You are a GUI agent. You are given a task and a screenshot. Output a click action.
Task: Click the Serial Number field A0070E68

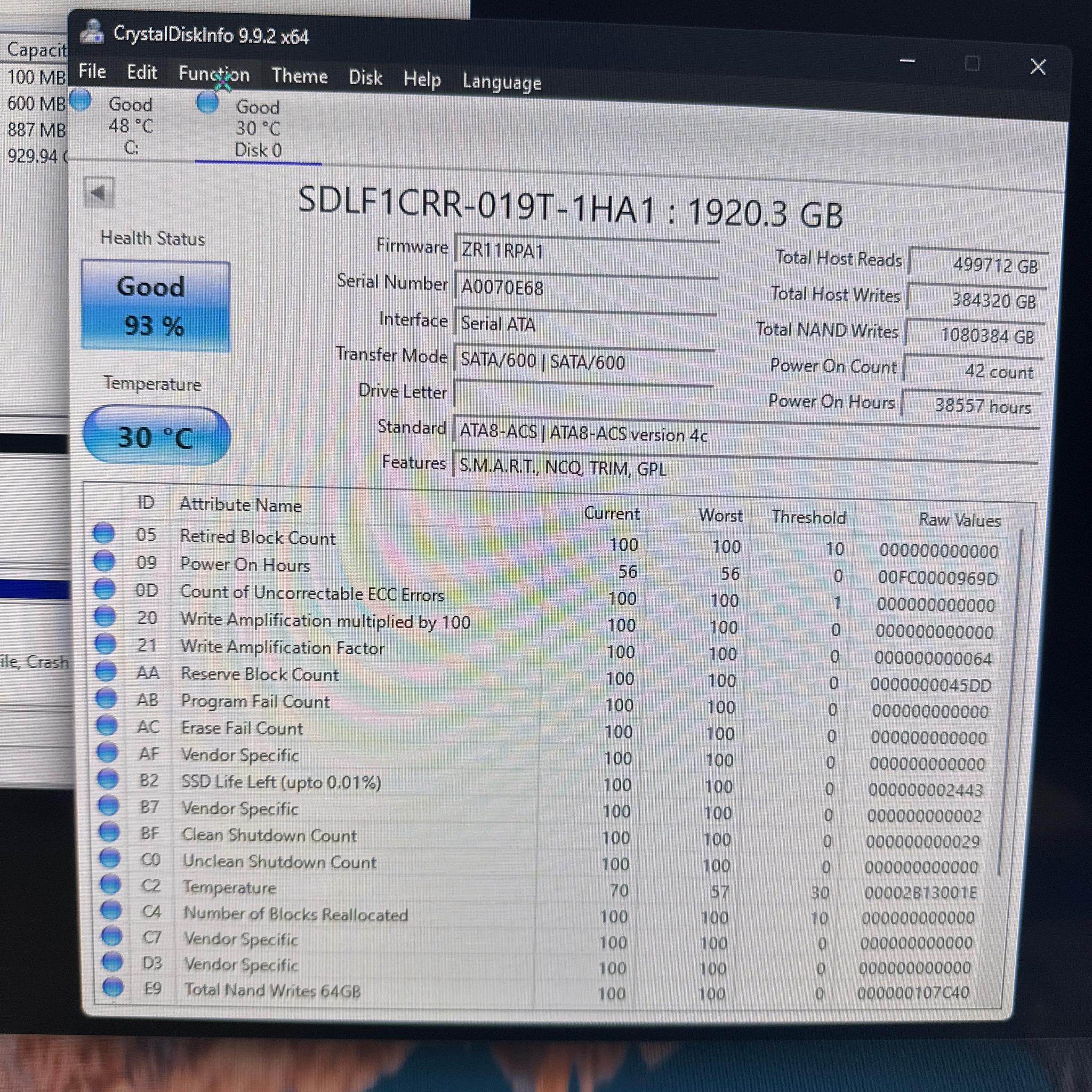tap(586, 288)
